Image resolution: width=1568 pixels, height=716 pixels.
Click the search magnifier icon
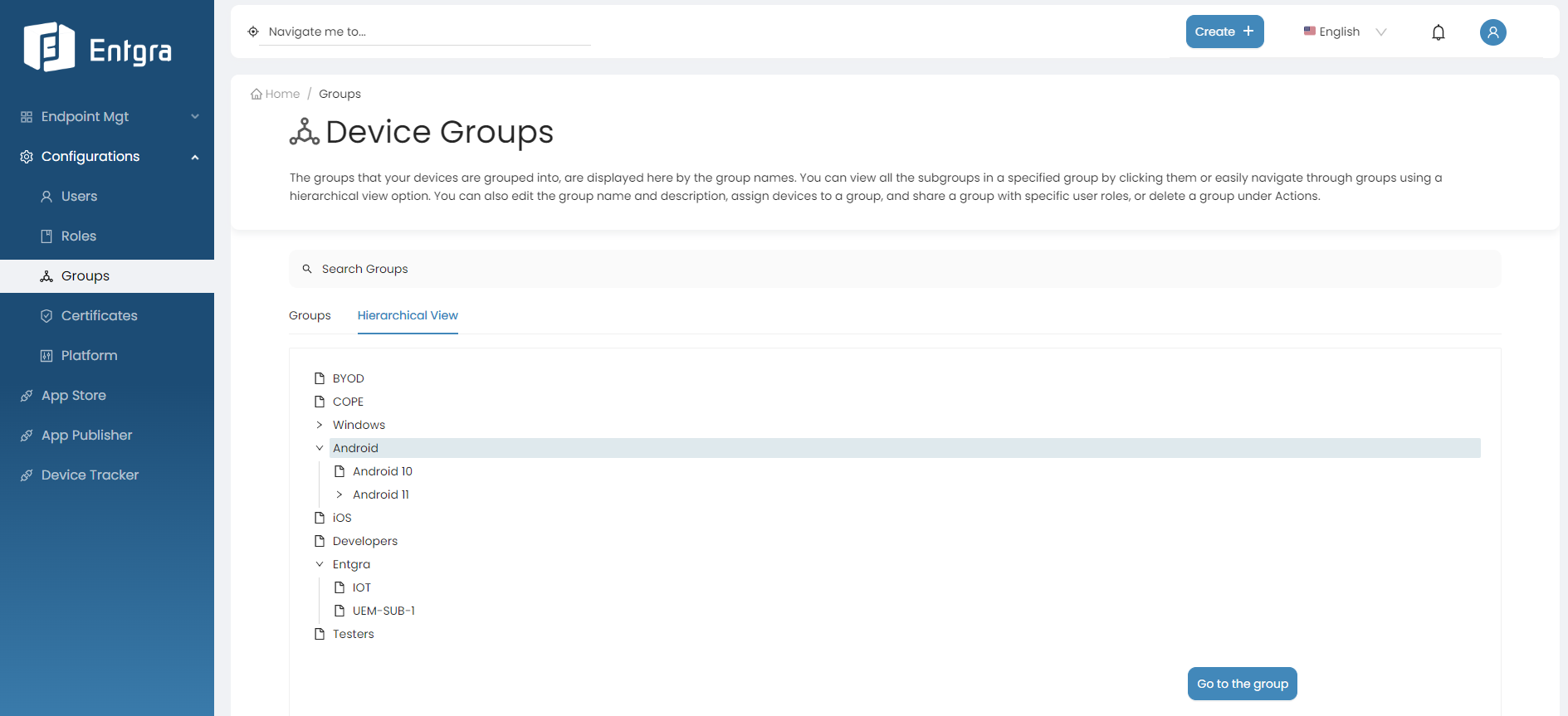coord(307,269)
